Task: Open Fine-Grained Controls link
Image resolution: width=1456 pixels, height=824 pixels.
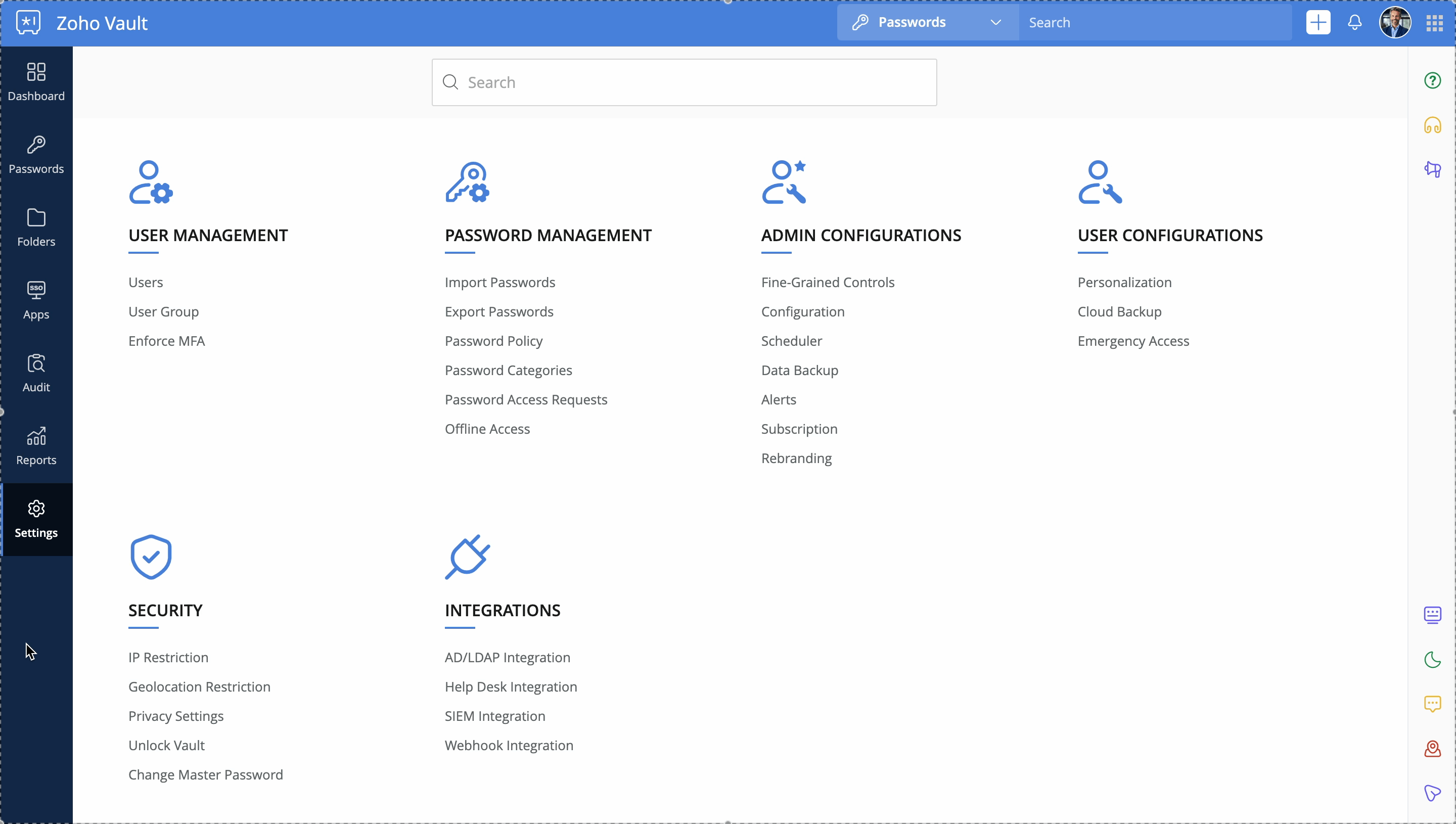Action: coord(827,282)
